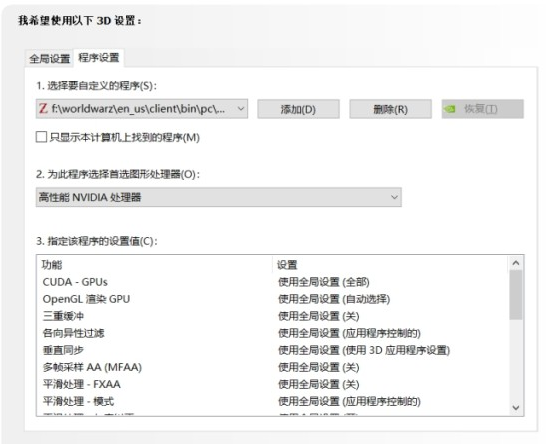Click the settings list scrollbar thumb
This screenshot has width=546, height=444.
[x=516, y=295]
